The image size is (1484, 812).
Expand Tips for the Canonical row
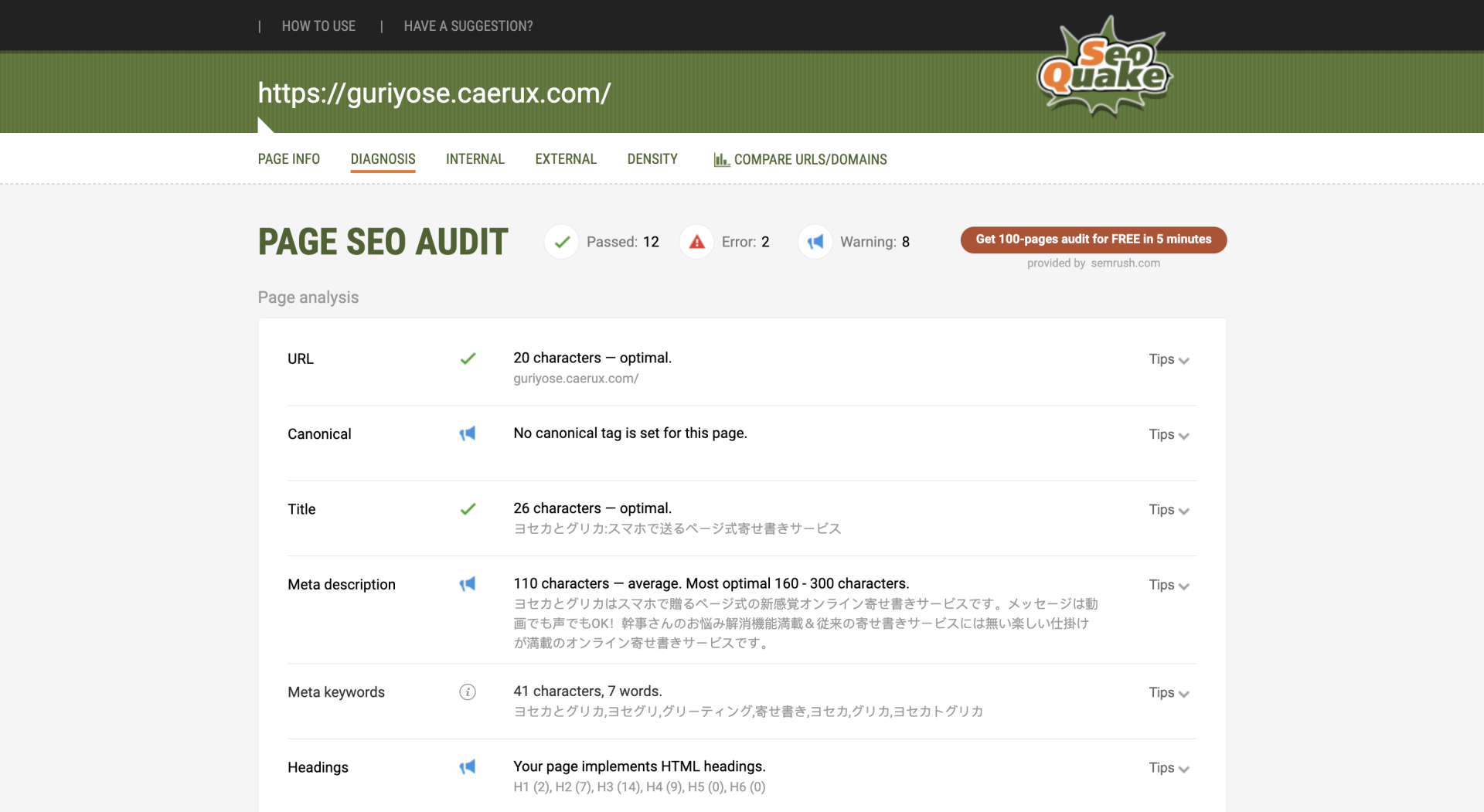(1168, 434)
